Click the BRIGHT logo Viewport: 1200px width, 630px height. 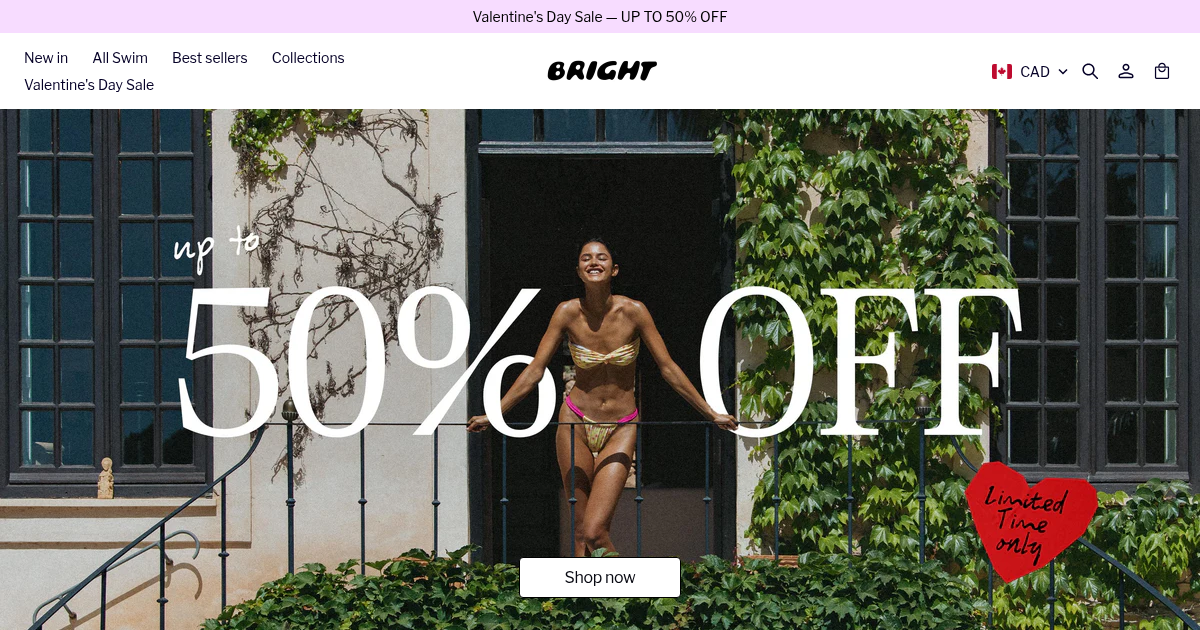602,71
